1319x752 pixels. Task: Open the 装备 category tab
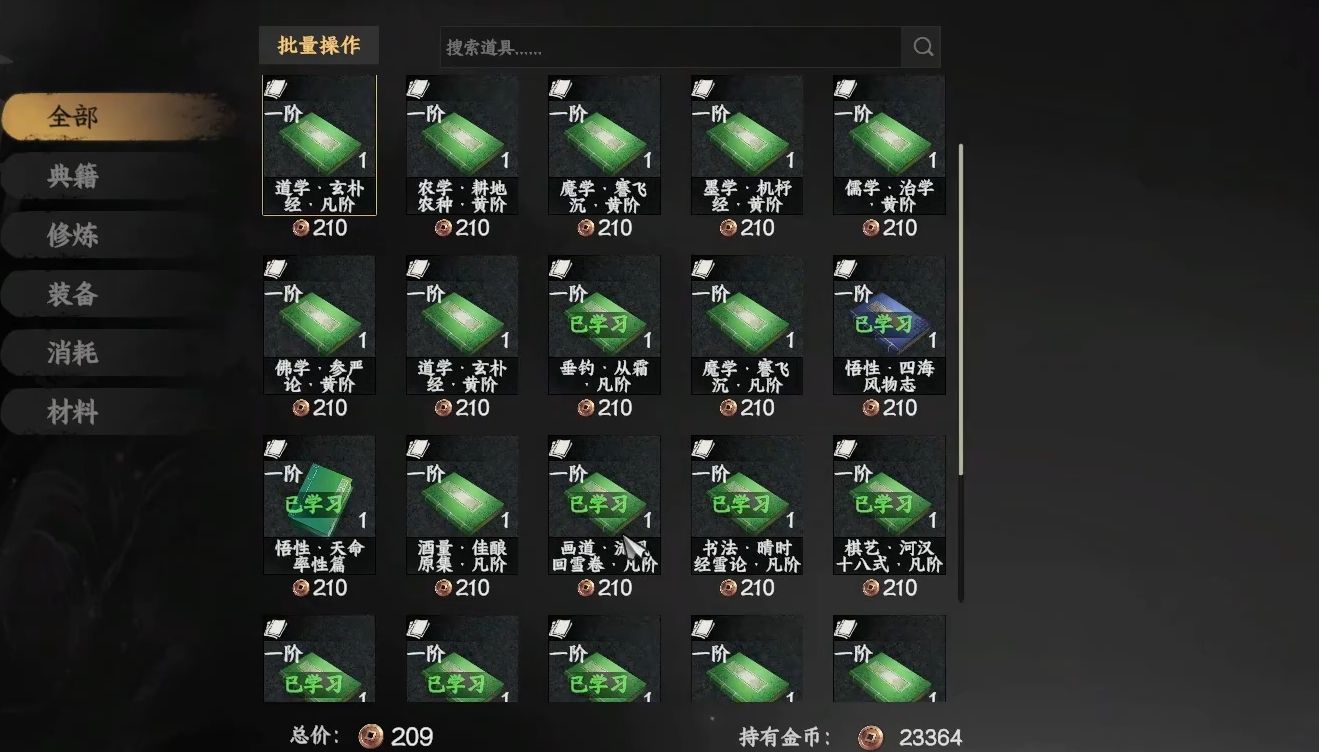[x=73, y=294]
